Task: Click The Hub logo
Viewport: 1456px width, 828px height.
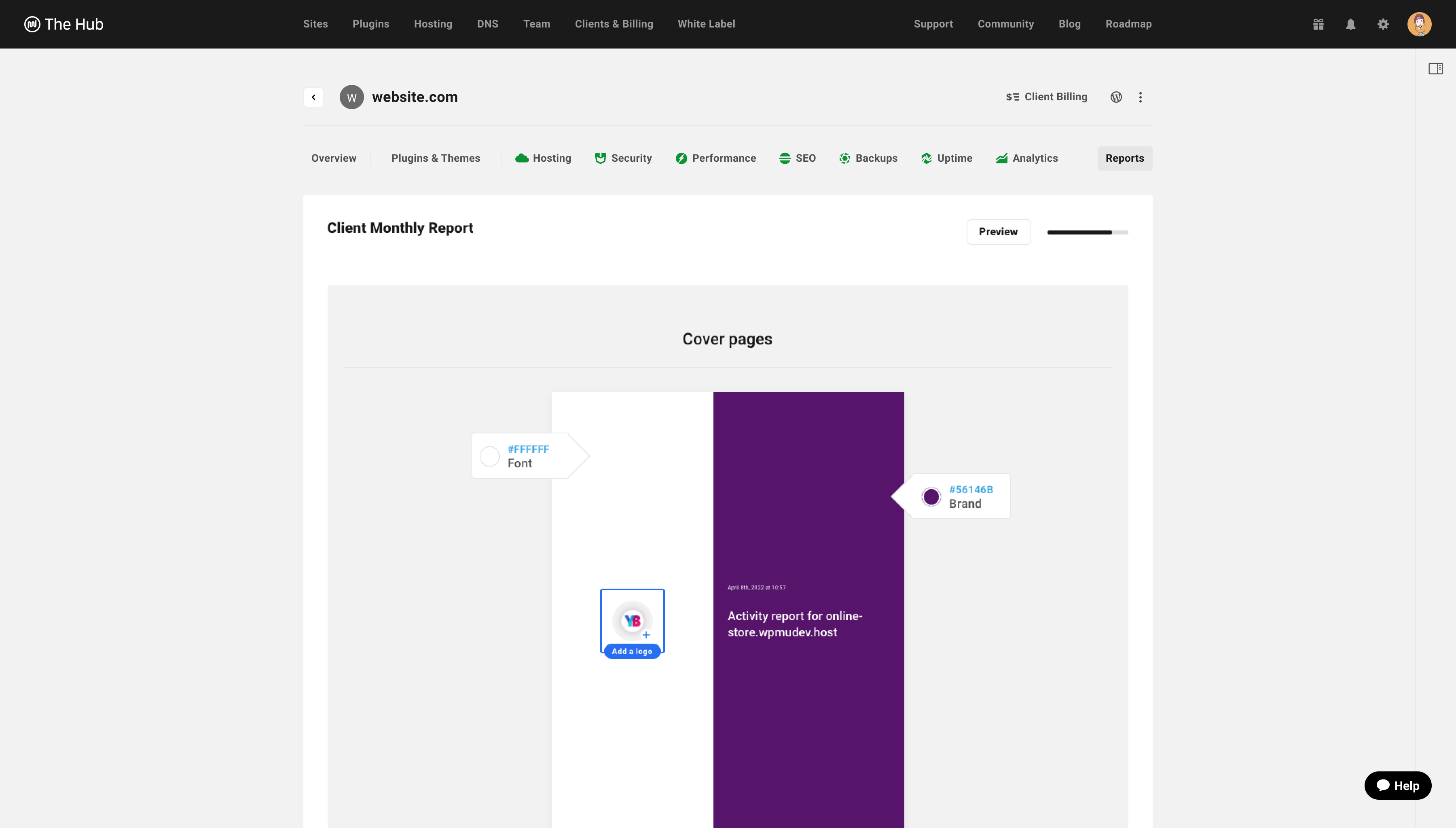Action: click(64, 24)
